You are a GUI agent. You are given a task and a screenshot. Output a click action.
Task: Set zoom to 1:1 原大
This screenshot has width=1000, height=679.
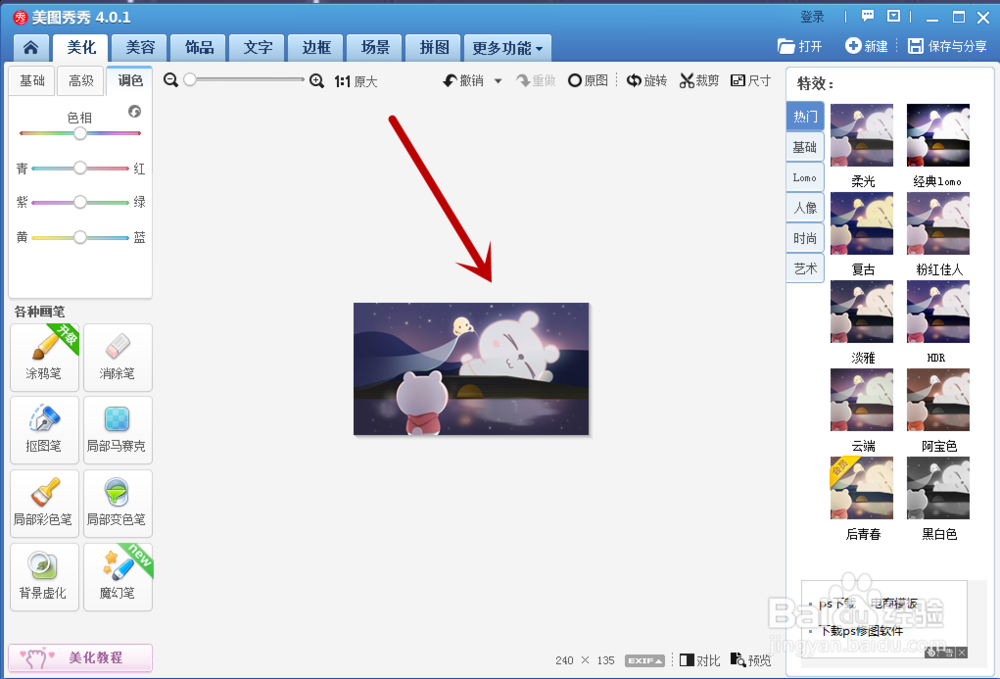click(x=356, y=82)
